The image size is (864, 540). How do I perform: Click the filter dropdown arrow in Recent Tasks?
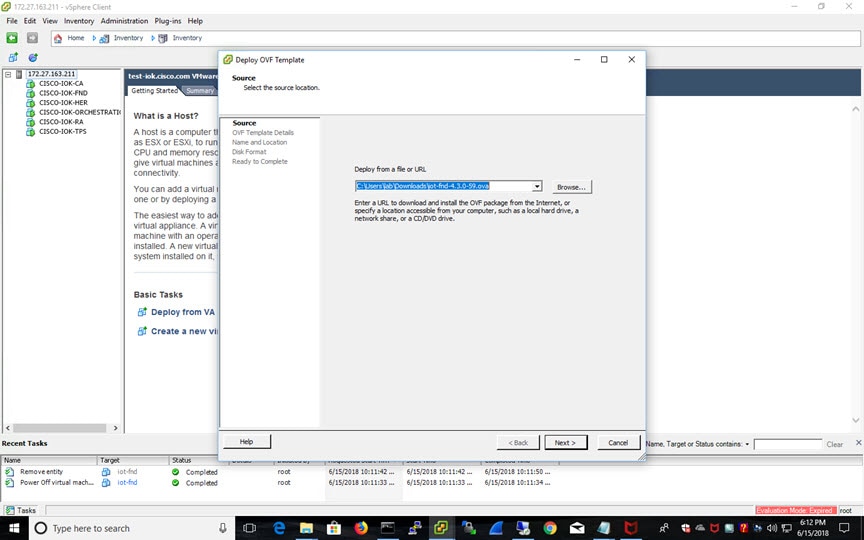pyautogui.click(x=747, y=444)
